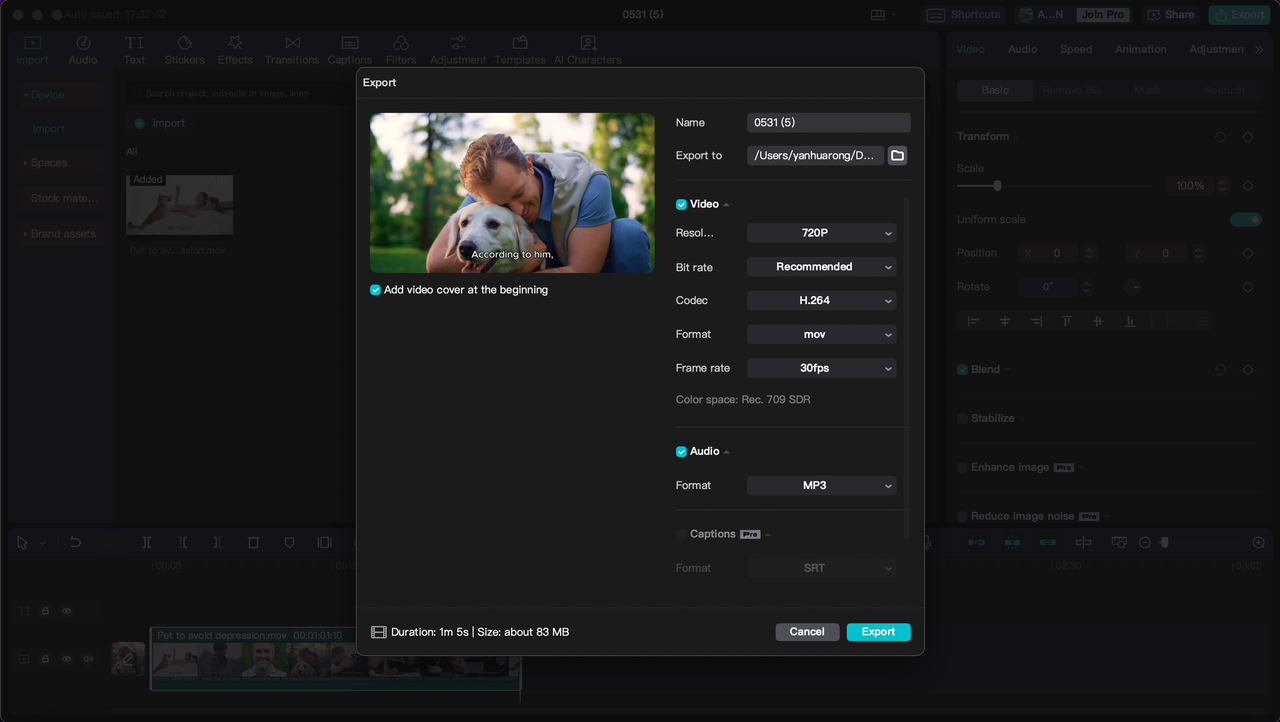The image size is (1280, 722).
Task: Disable the Audio export checkbox
Action: pyautogui.click(x=680, y=451)
